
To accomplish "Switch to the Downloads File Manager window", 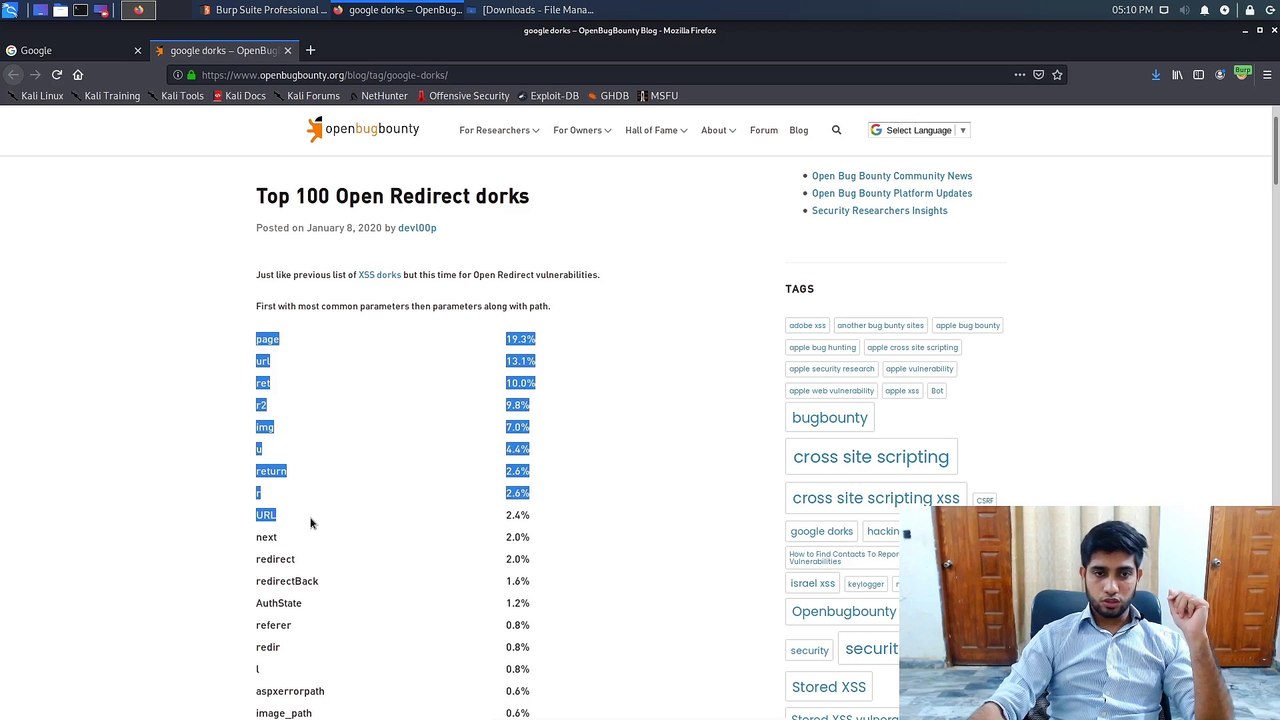I will pyautogui.click(x=530, y=10).
